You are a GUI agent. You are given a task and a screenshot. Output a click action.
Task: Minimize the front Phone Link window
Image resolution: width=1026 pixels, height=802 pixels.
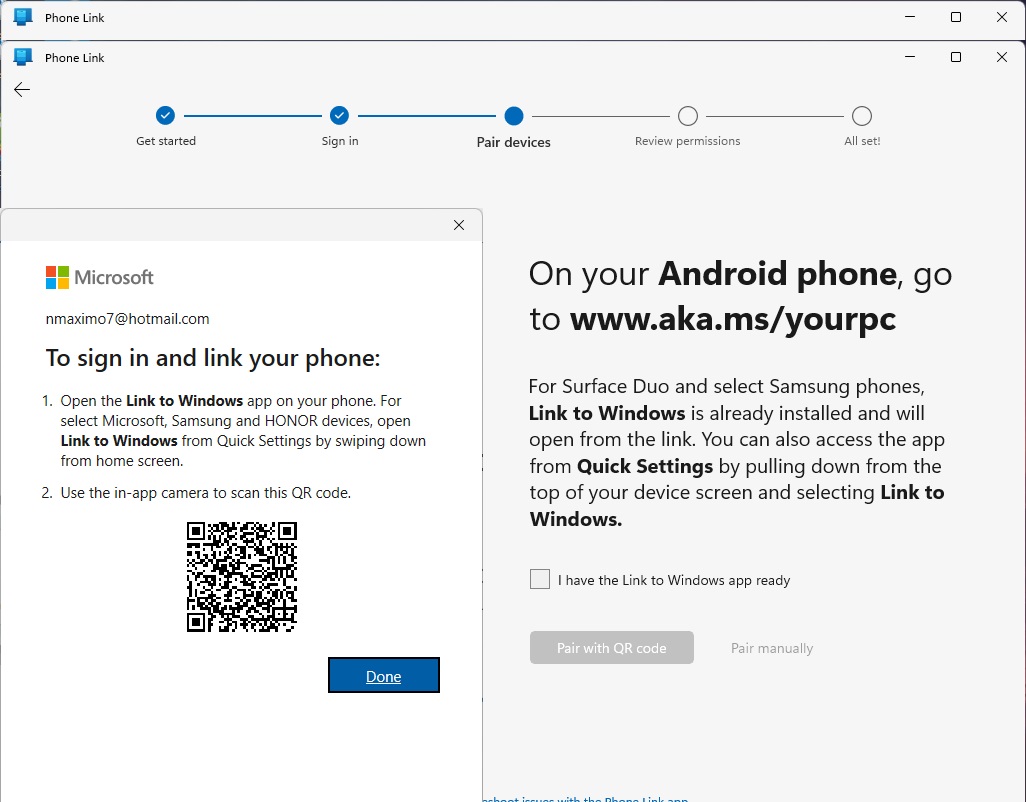pyautogui.click(x=909, y=57)
